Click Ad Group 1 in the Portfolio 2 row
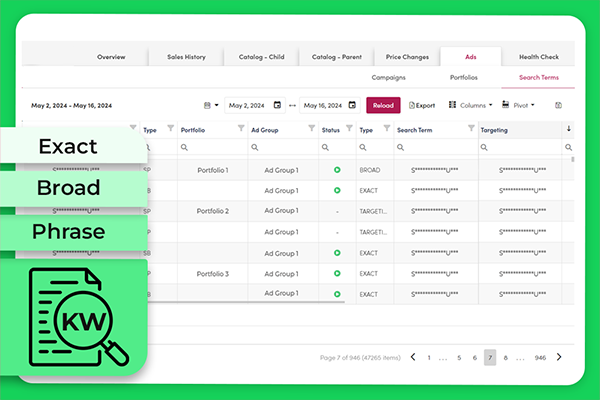The width and height of the screenshot is (600, 400). [x=281, y=211]
